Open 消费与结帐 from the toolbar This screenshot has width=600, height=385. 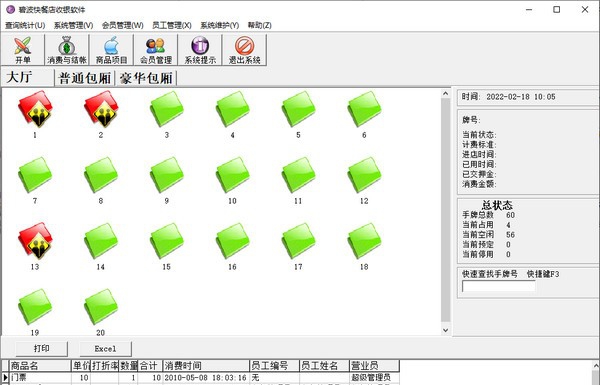[x=67, y=50]
